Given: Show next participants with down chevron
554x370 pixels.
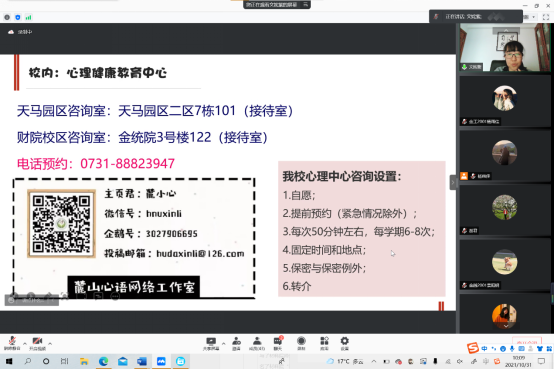Looking at the screenshot, I should click(506, 326).
